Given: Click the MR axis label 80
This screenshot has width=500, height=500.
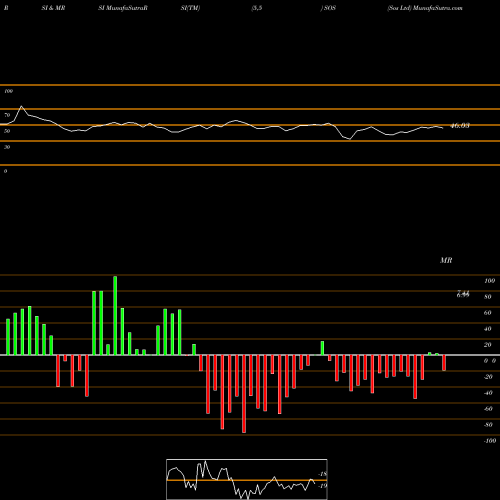Looking at the screenshot, I should [488, 297].
